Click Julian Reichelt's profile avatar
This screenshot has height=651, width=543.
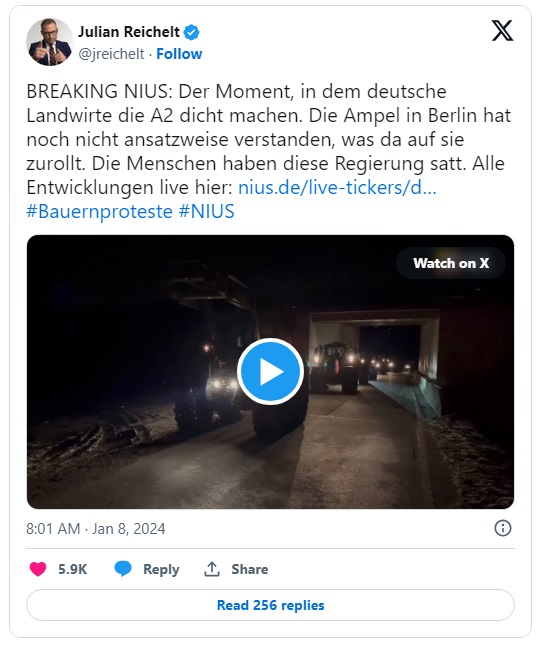[50, 42]
